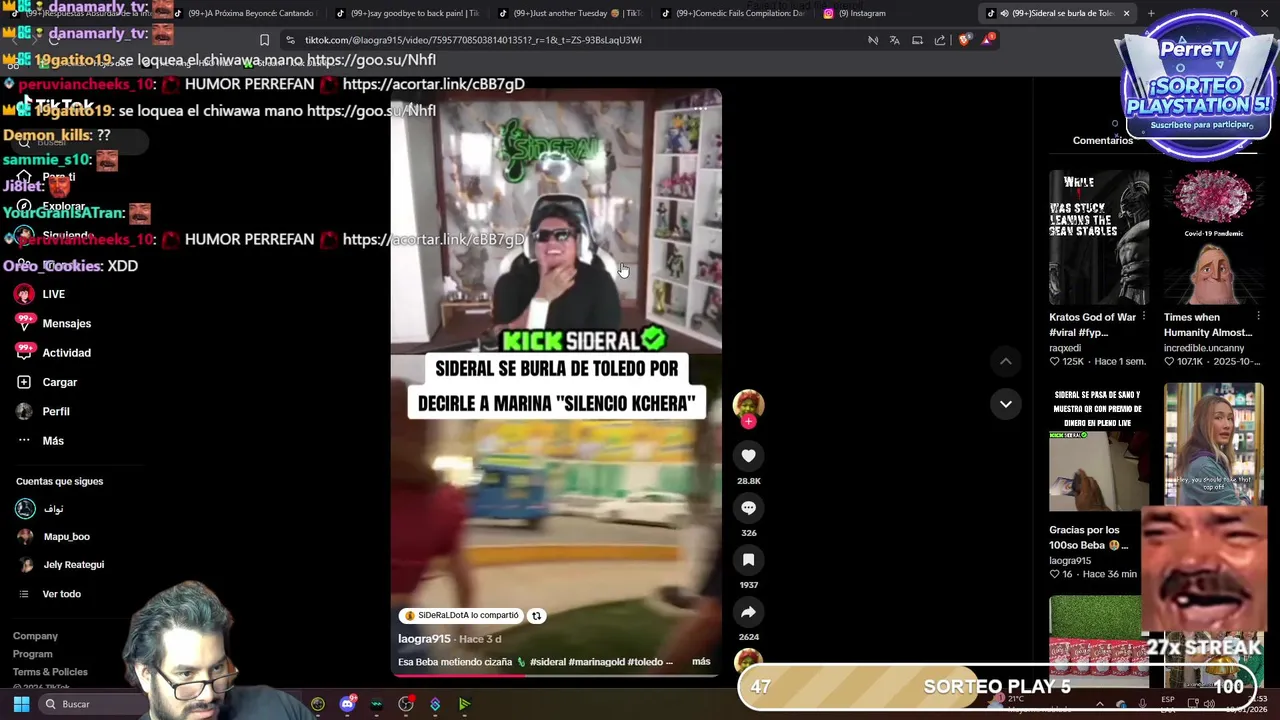Open the Windows Start button
This screenshot has width=1280, height=720.
point(21,704)
